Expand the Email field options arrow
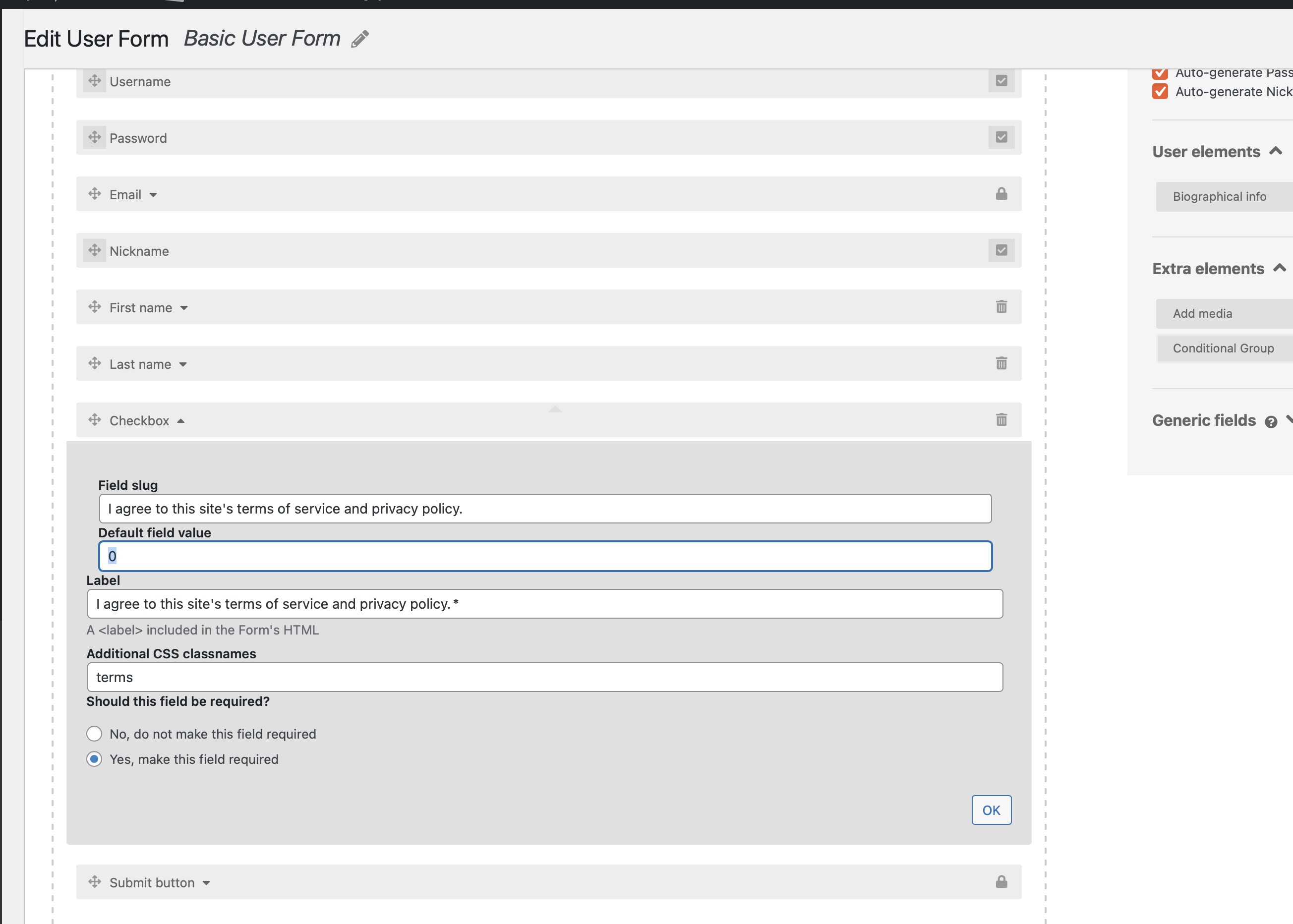The image size is (1293, 924). click(153, 195)
